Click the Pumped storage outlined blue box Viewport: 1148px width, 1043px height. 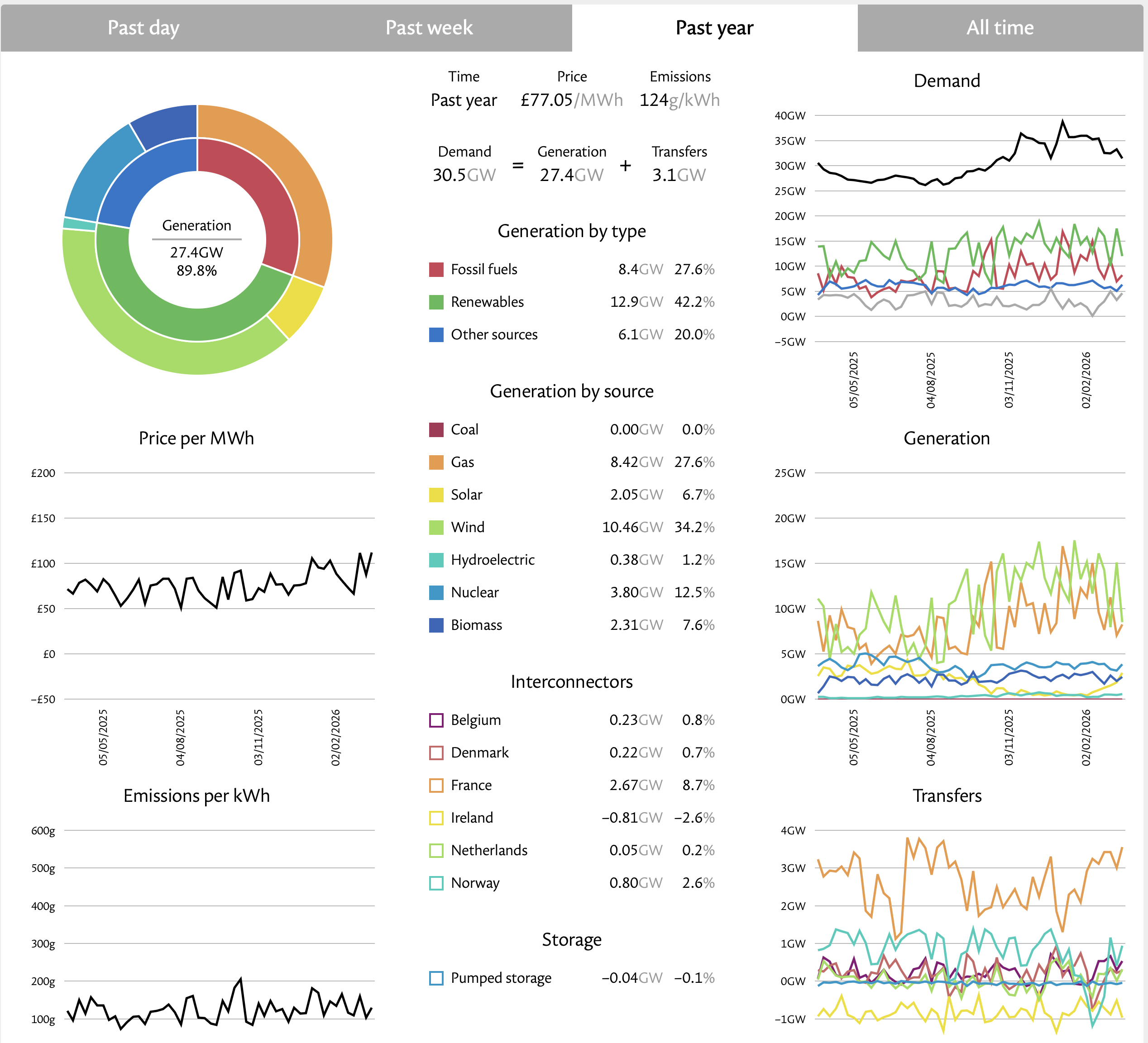[x=436, y=978]
